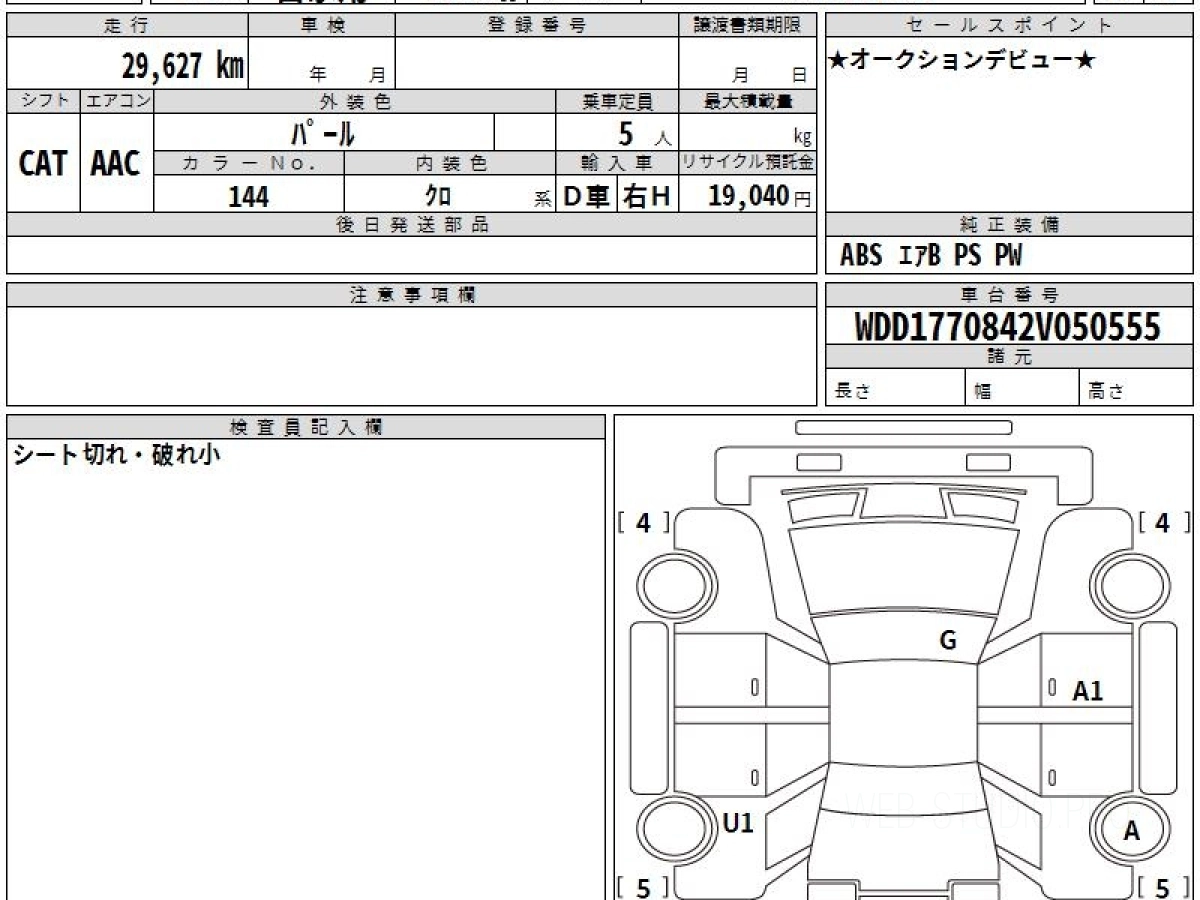Click the inspector note シート切れ・破れ小

coord(117,456)
